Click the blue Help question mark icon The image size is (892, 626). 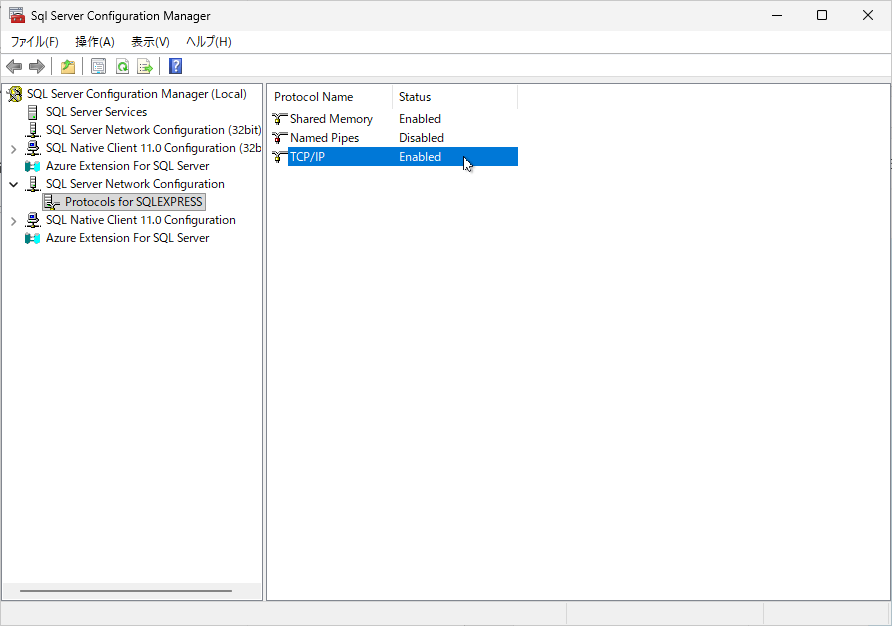click(175, 67)
